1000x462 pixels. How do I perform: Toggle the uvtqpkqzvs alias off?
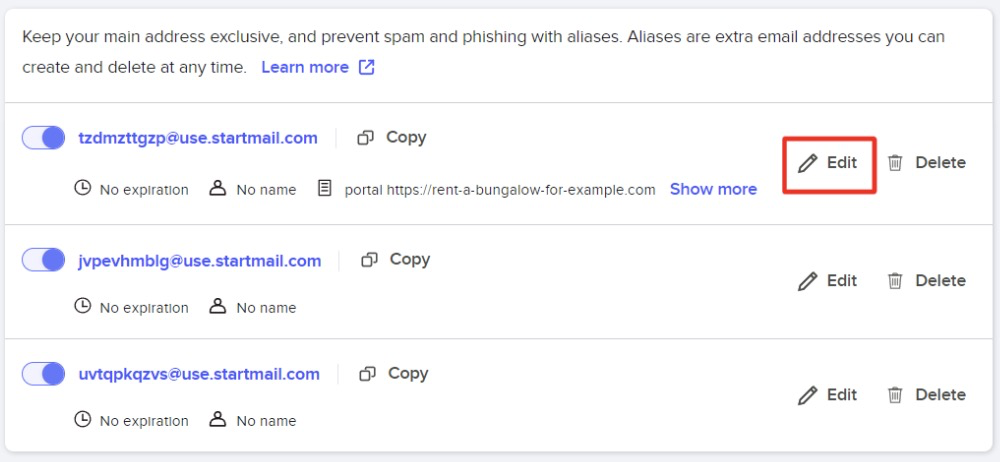click(x=44, y=375)
